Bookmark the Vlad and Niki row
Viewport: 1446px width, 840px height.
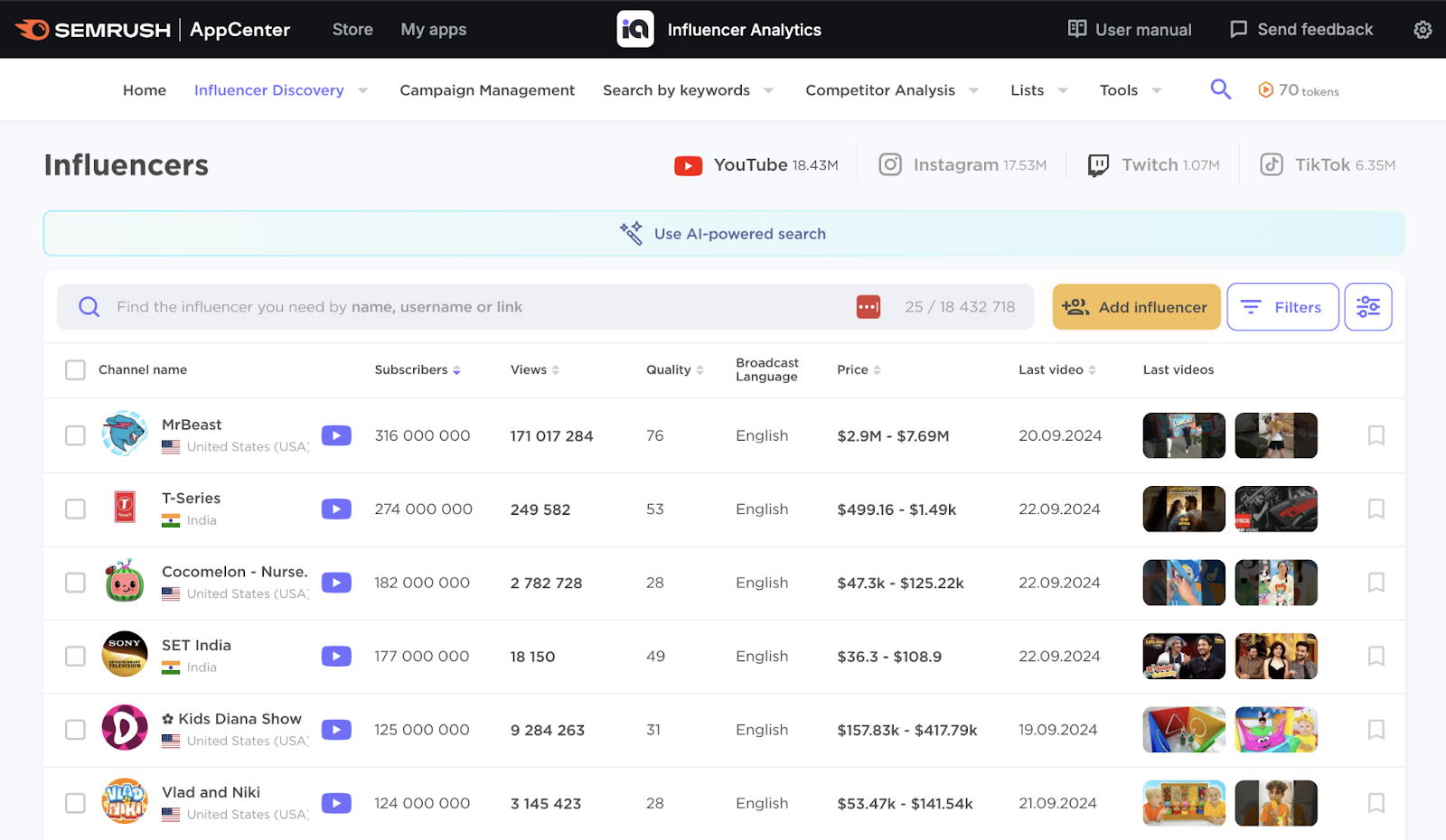coord(1376,803)
